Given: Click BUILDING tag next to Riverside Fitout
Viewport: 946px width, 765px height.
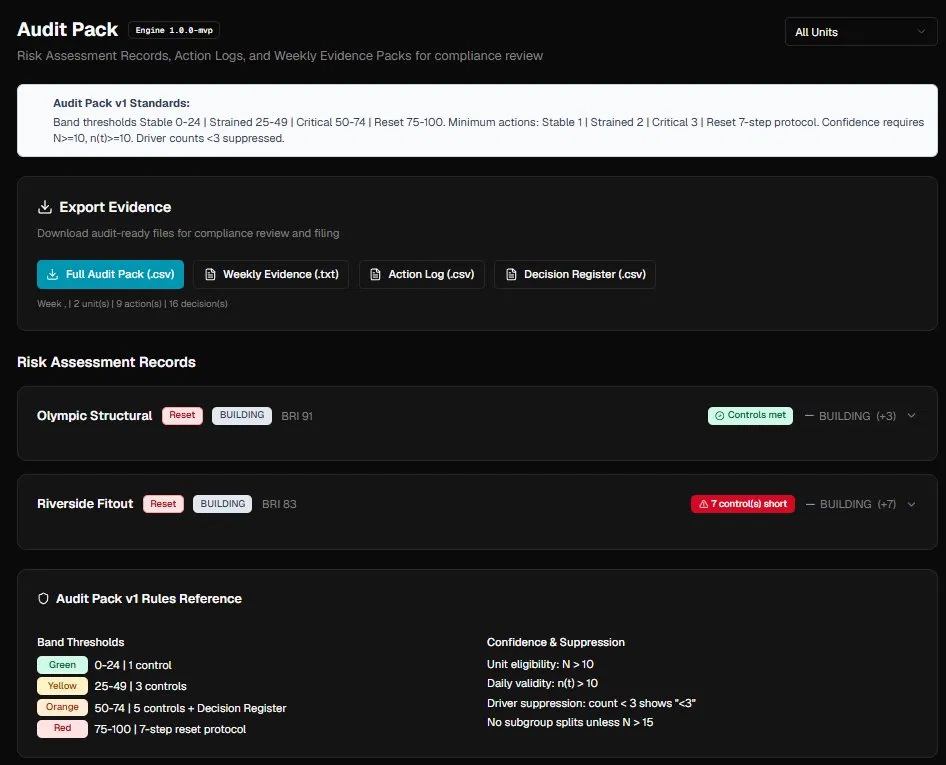Looking at the screenshot, I should coord(223,504).
